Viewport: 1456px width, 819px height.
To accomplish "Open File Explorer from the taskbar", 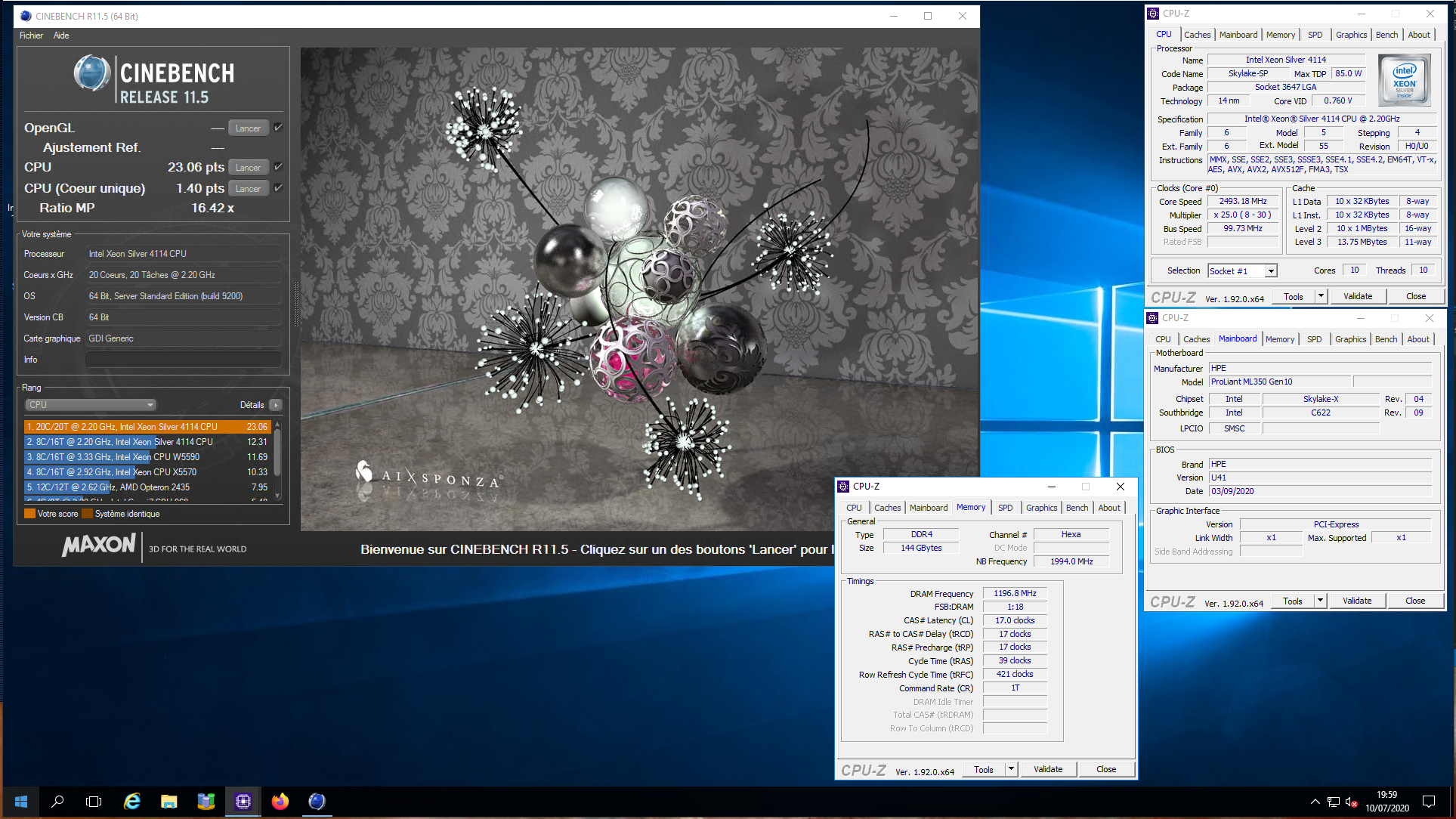I will (x=168, y=802).
